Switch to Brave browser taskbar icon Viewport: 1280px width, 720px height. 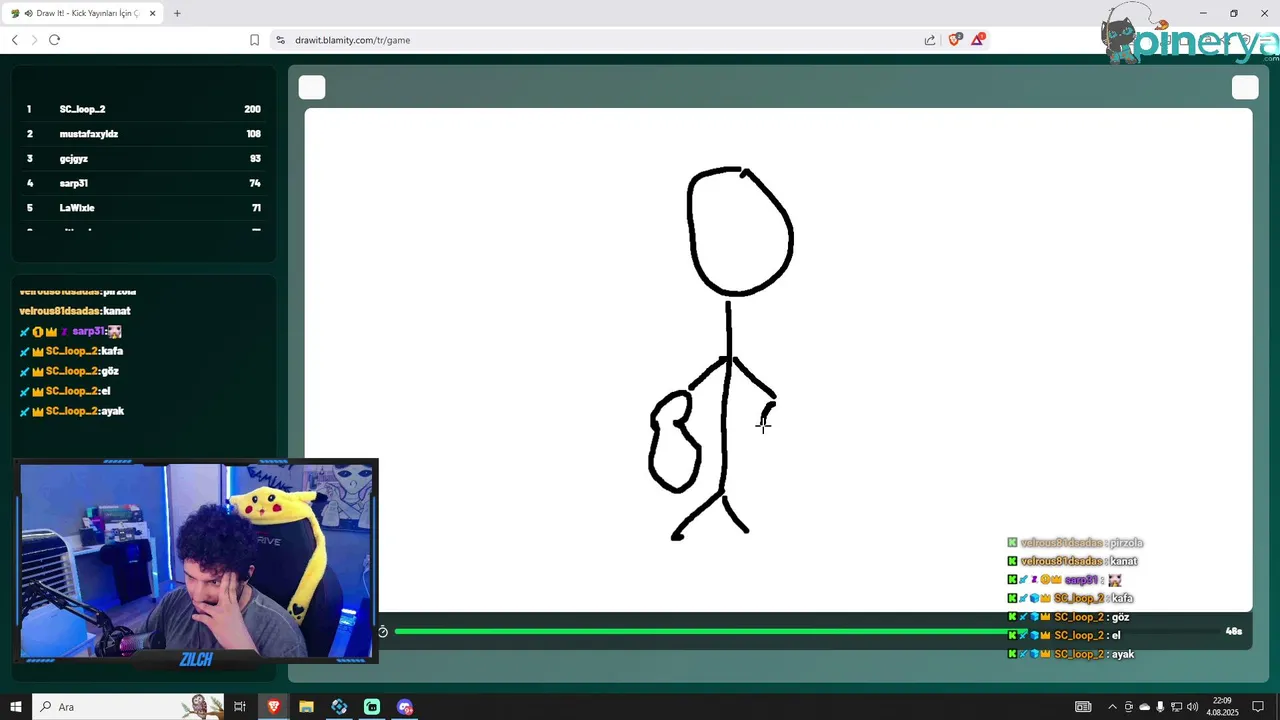coord(273,707)
